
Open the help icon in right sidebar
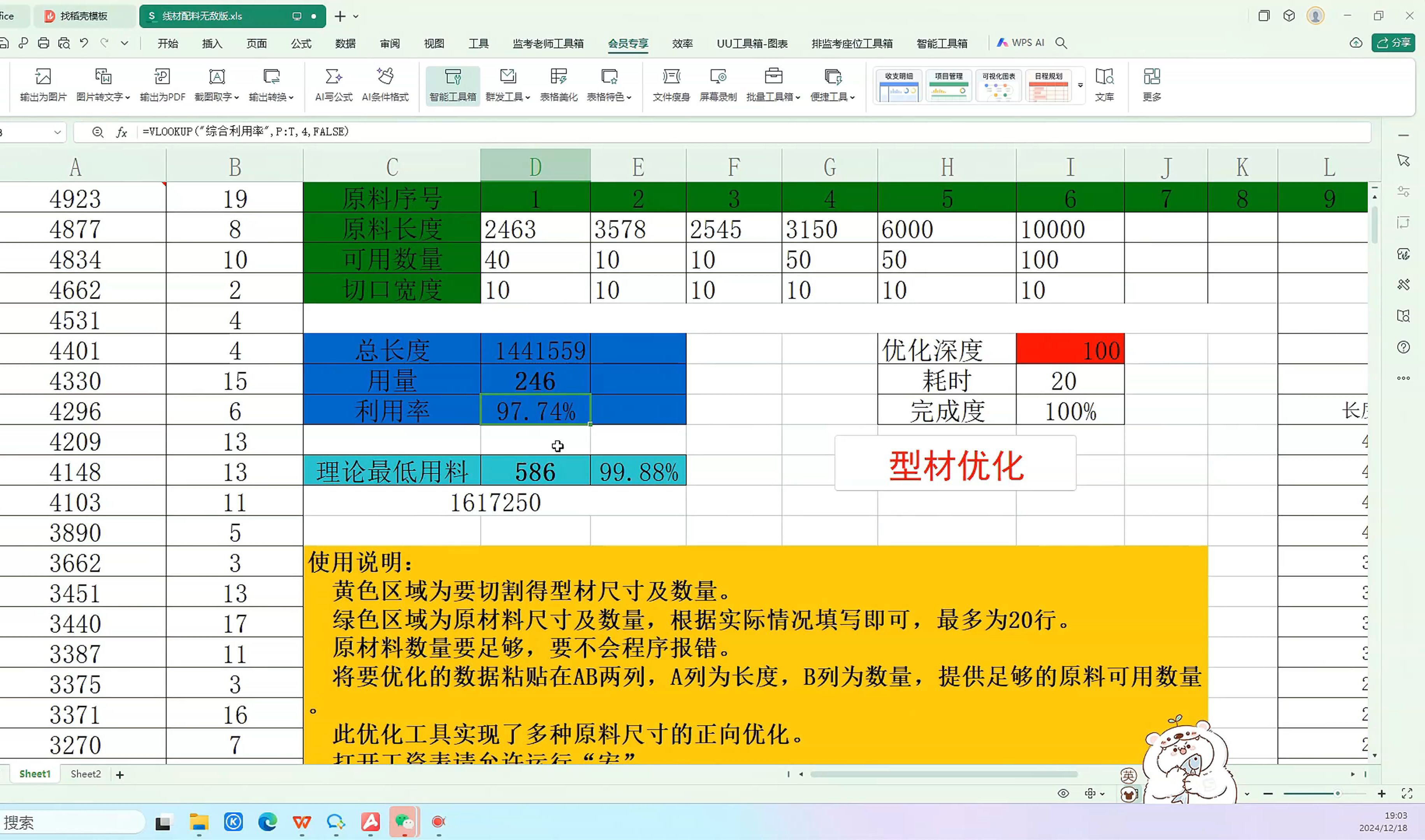click(1403, 347)
